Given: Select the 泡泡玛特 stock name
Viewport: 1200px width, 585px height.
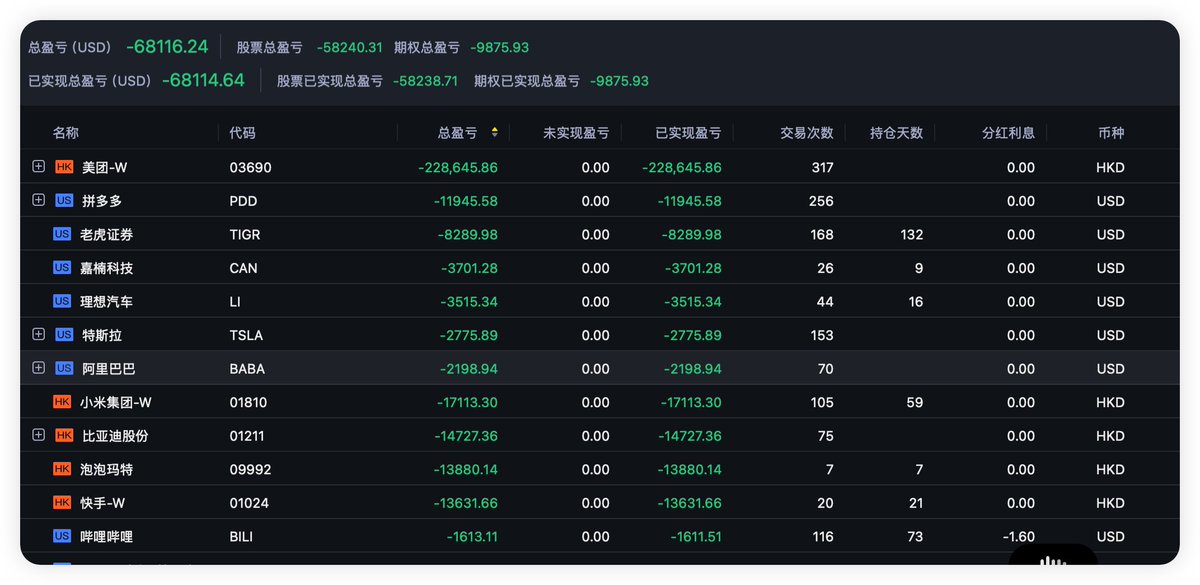Looking at the screenshot, I should click(x=106, y=469).
